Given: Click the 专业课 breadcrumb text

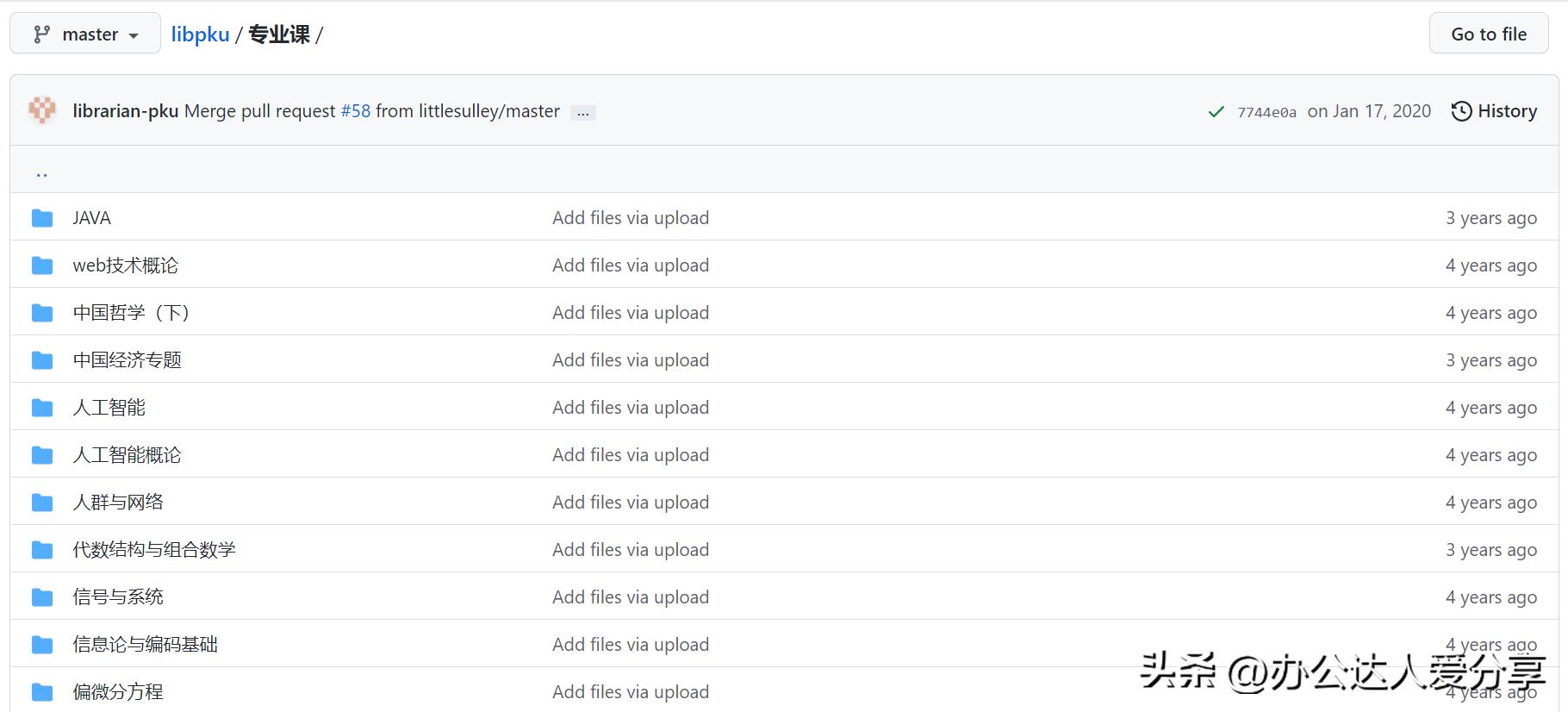Looking at the screenshot, I should (279, 34).
